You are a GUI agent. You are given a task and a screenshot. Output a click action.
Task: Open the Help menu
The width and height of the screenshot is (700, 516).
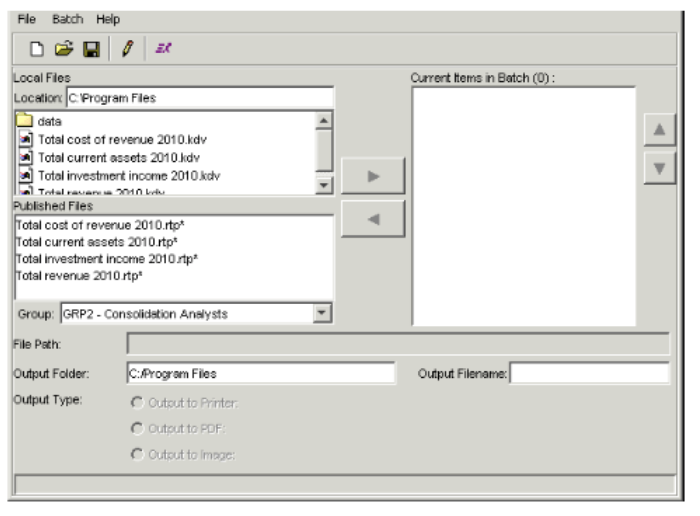coord(108,19)
